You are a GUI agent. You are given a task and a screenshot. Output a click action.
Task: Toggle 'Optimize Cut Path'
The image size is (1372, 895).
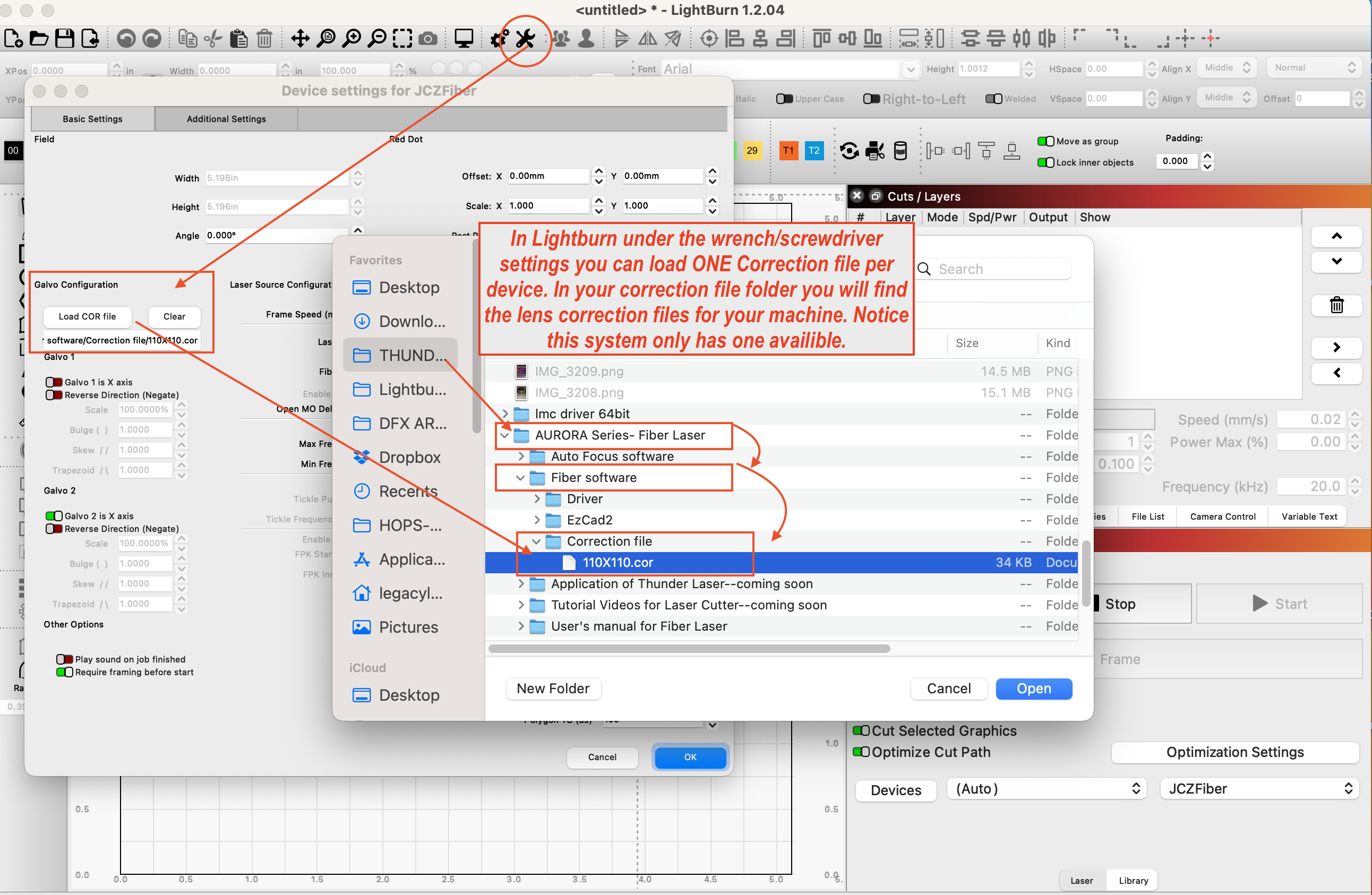coord(862,752)
